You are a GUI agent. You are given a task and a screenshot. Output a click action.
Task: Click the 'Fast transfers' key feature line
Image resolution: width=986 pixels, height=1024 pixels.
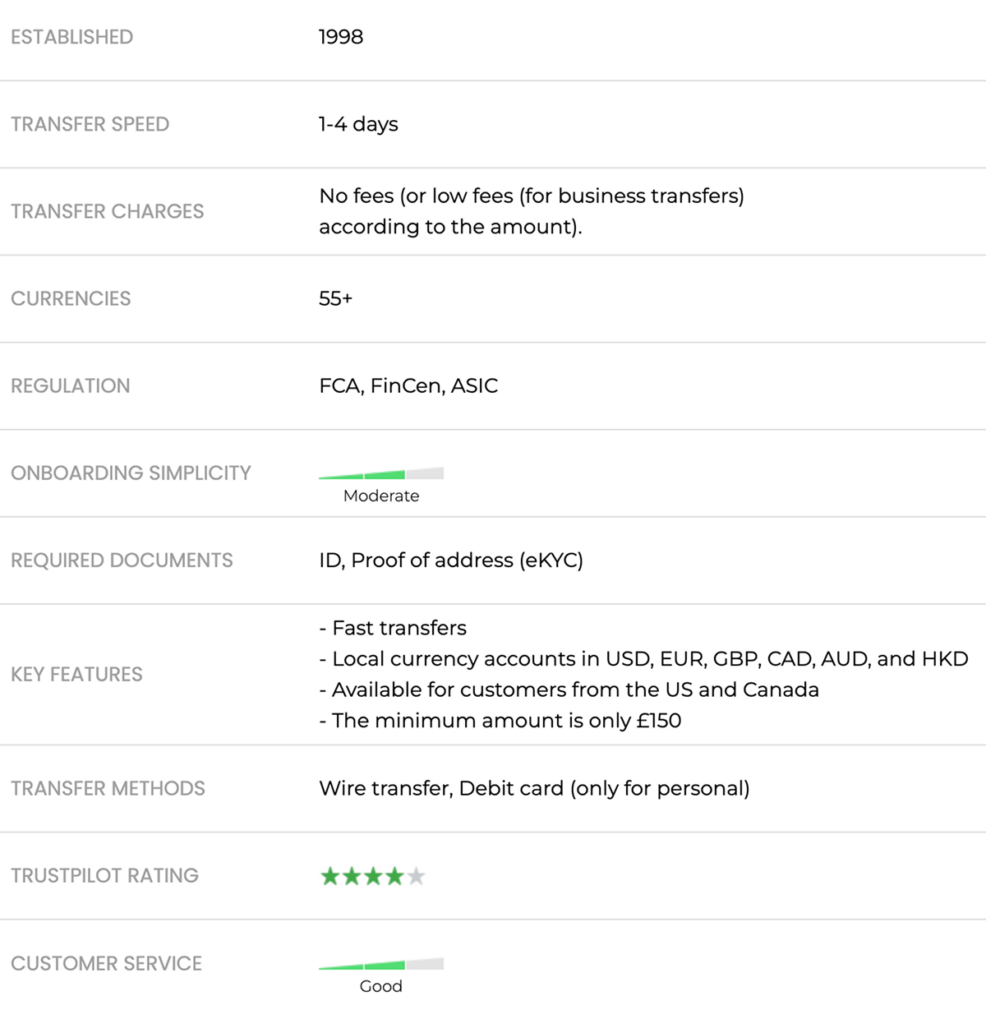[x=393, y=628]
